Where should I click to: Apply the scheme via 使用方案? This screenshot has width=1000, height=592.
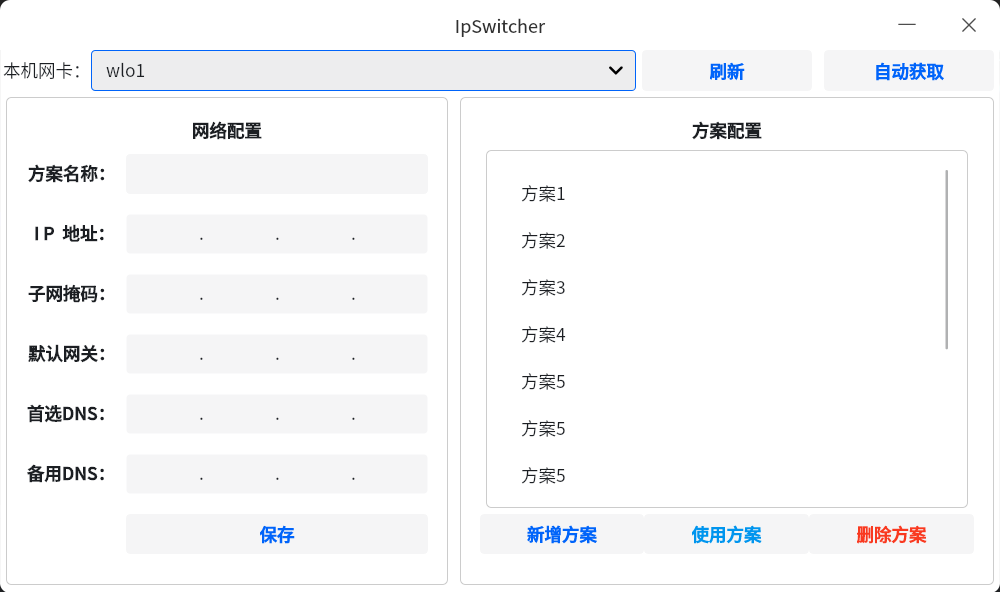coord(726,535)
